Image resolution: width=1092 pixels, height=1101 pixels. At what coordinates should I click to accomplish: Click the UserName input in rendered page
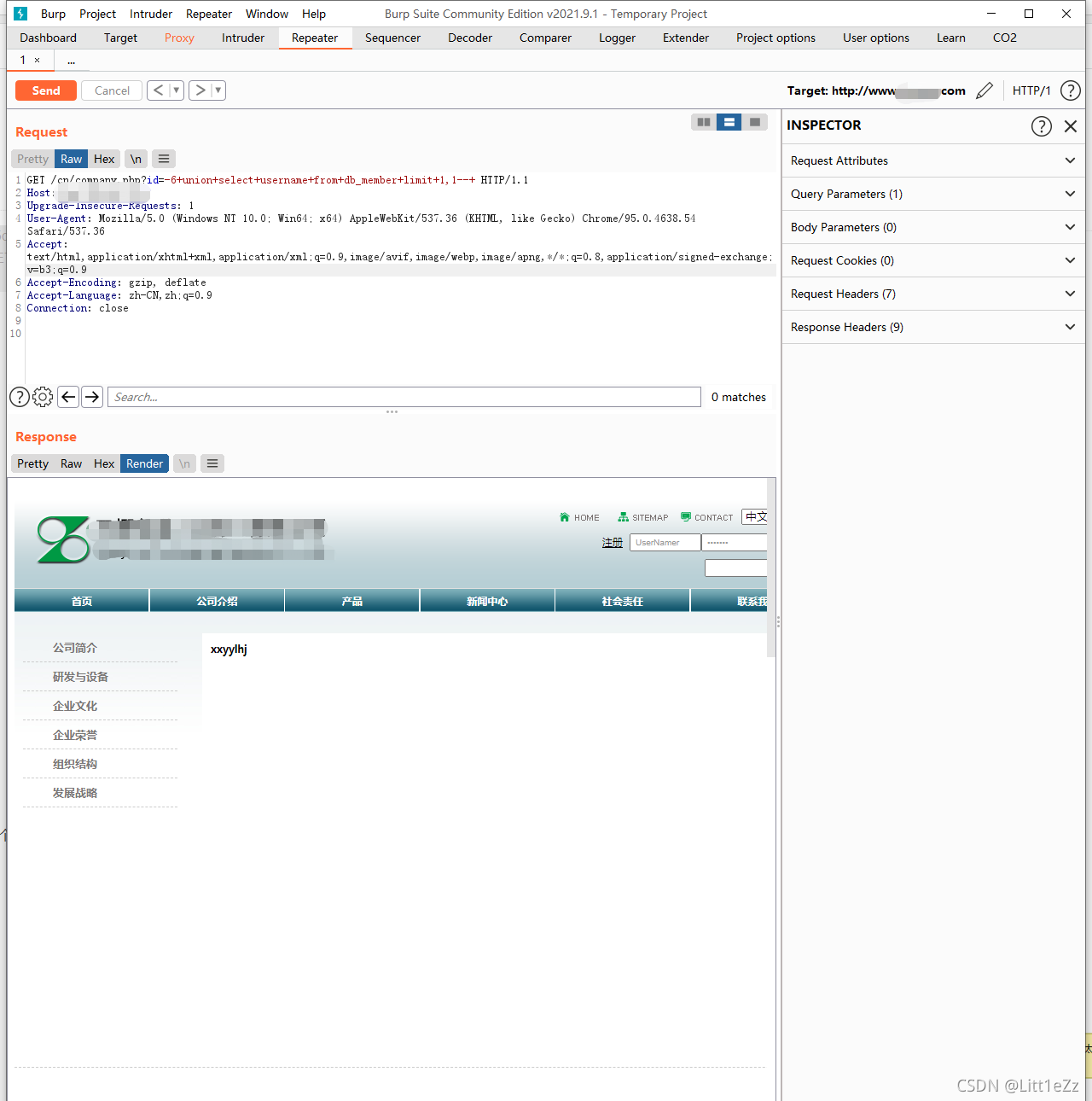coord(665,543)
